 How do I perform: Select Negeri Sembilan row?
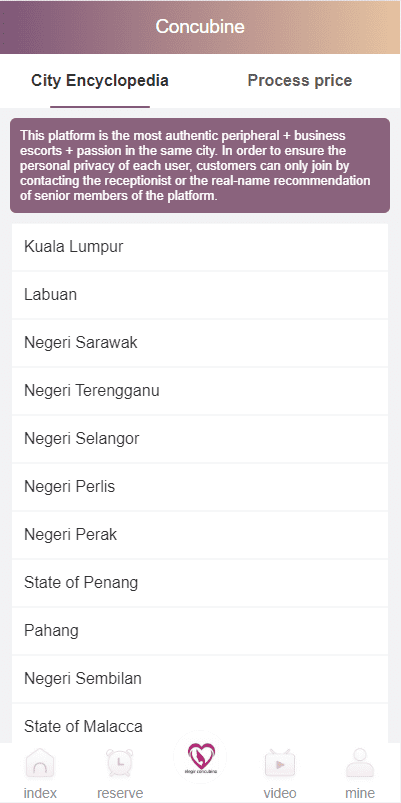(200, 679)
